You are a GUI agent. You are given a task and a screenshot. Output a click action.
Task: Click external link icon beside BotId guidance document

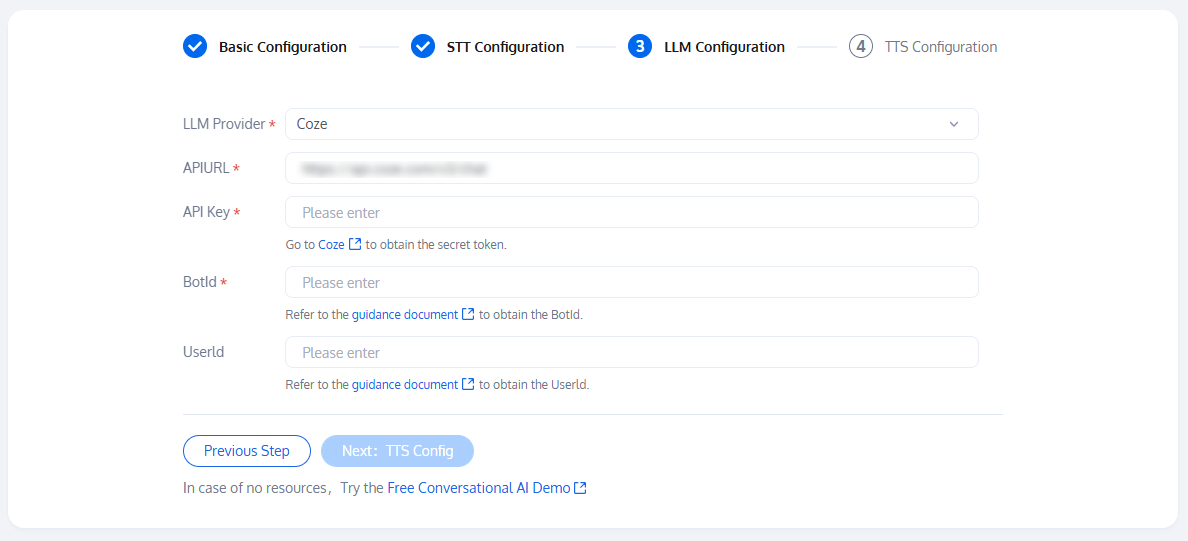(x=468, y=314)
